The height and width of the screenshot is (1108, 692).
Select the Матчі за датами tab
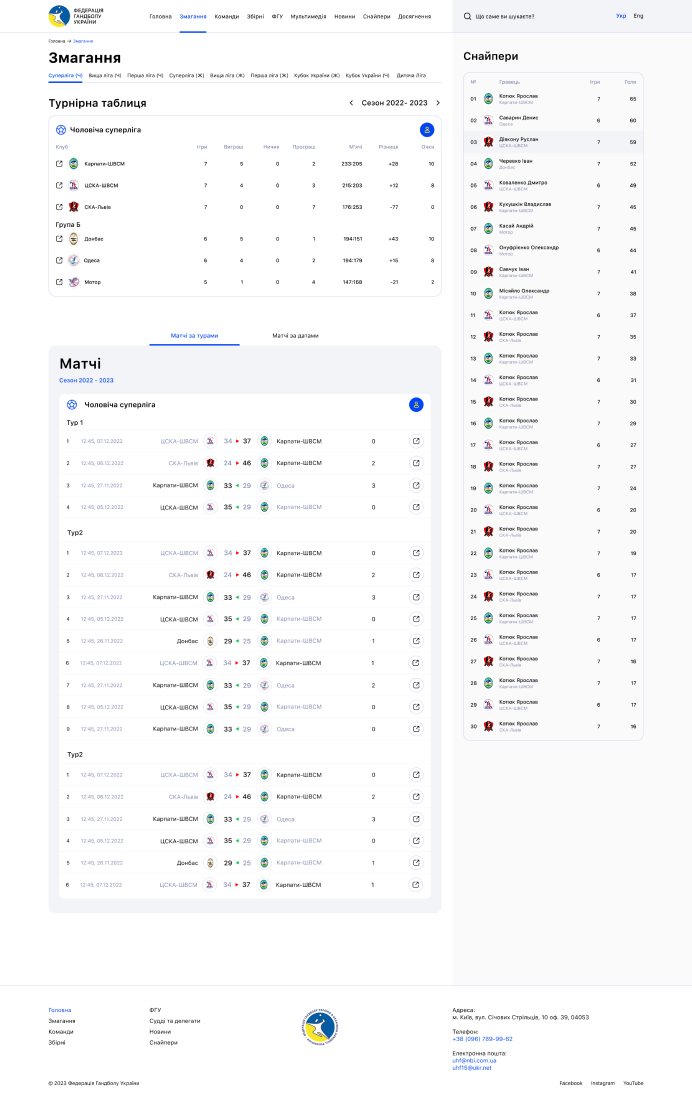[295, 336]
